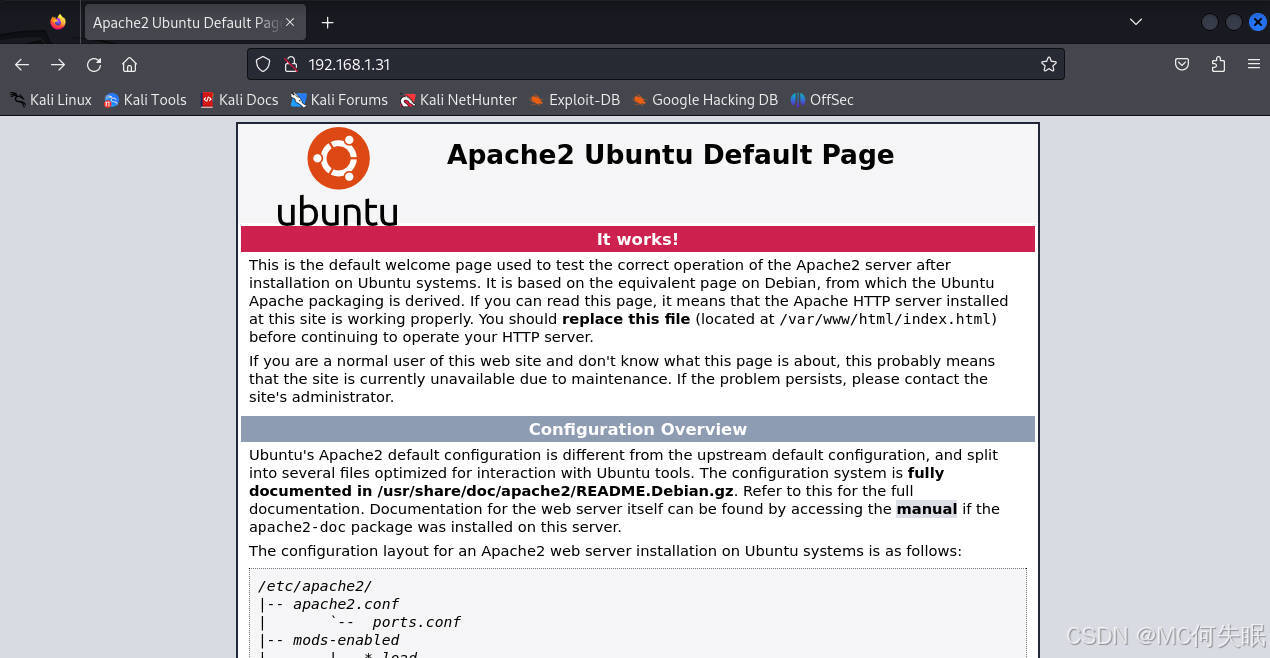Screen dimensions: 1270x658
Task: Click the insecure connection padlock icon
Action: (291, 64)
